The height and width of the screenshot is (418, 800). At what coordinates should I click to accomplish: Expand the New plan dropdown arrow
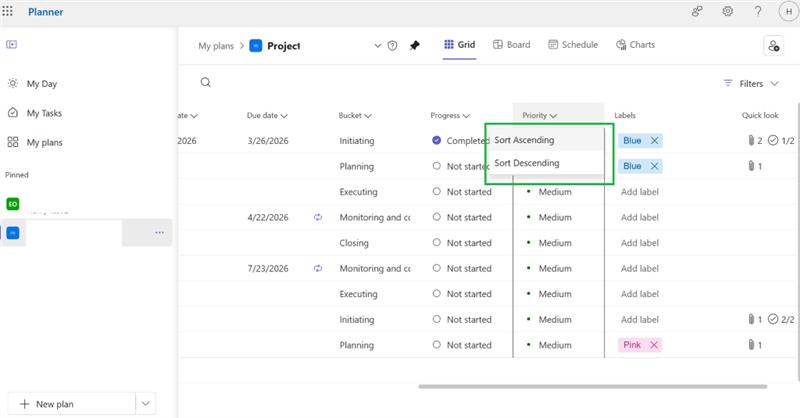tap(145, 404)
